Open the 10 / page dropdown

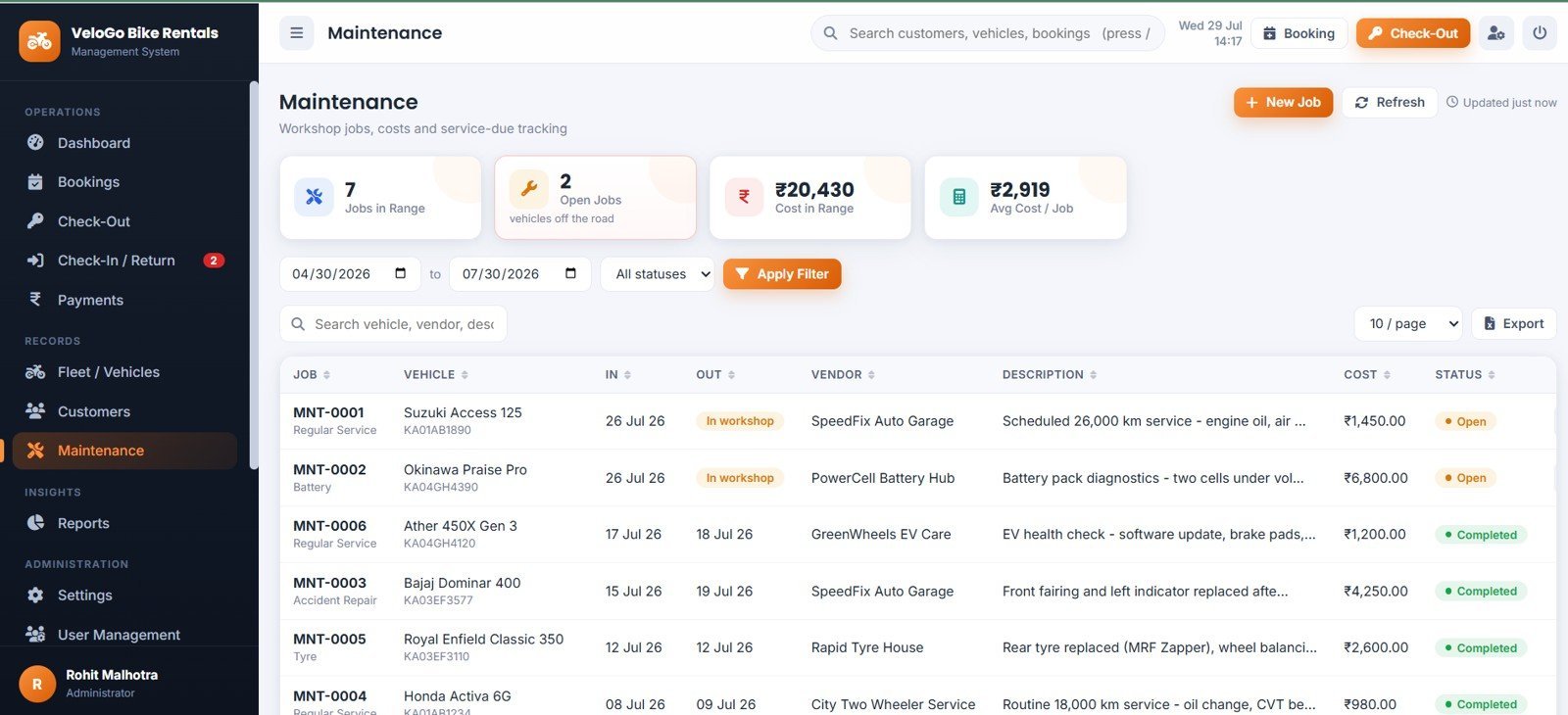coord(1408,324)
